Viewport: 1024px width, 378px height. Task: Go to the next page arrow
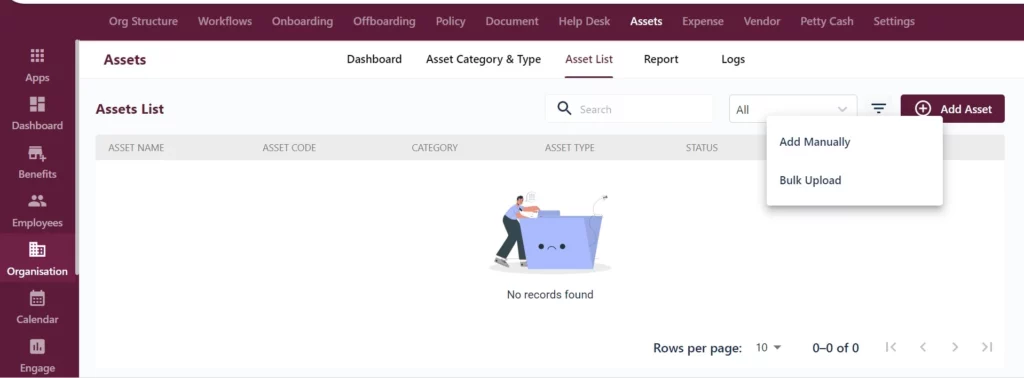(x=955, y=347)
